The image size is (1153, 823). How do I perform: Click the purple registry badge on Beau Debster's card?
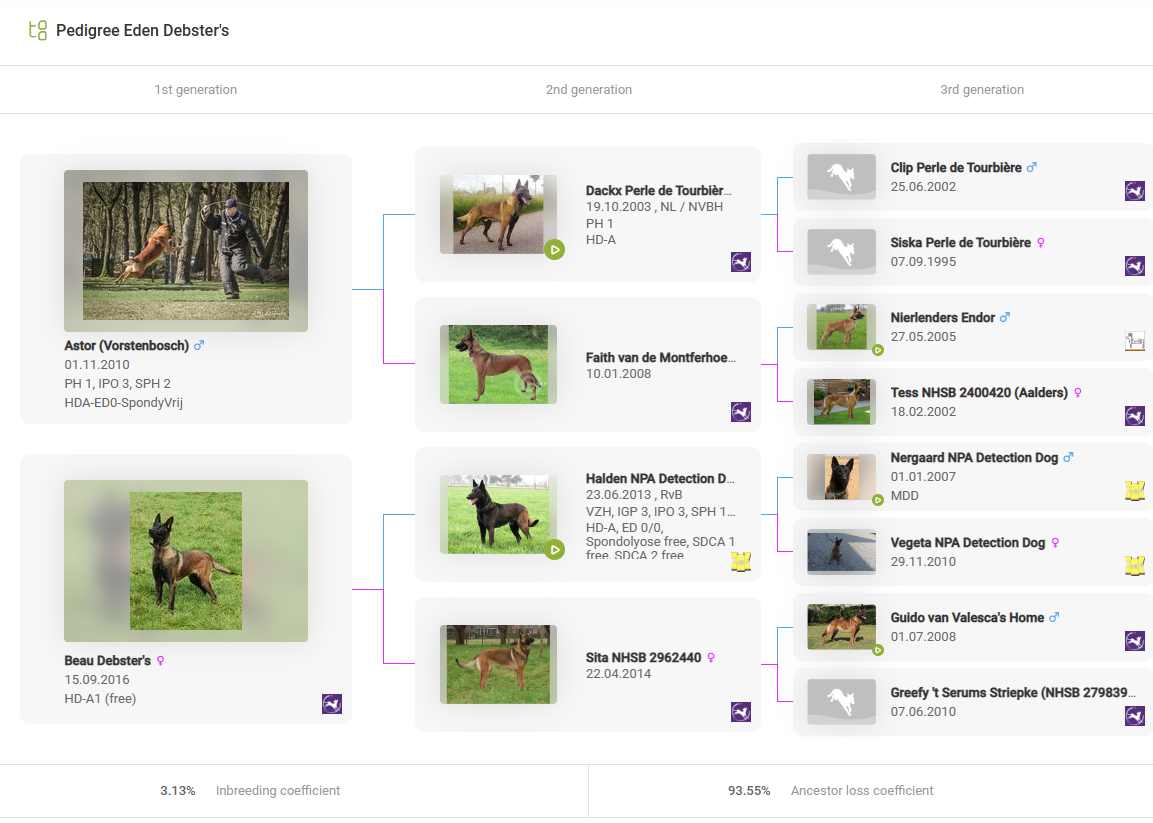(332, 704)
